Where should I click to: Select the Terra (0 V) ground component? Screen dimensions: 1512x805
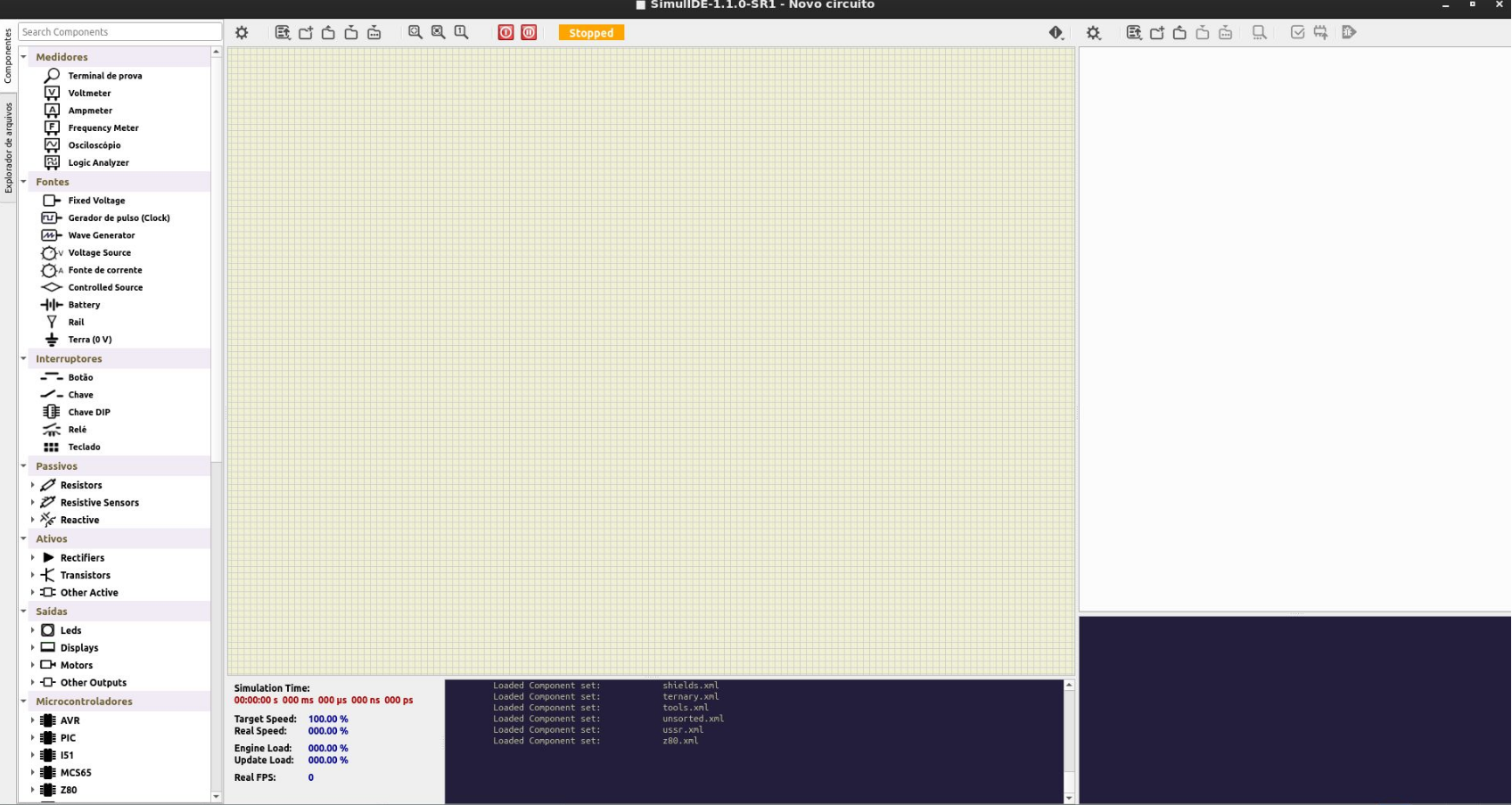pyautogui.click(x=89, y=340)
